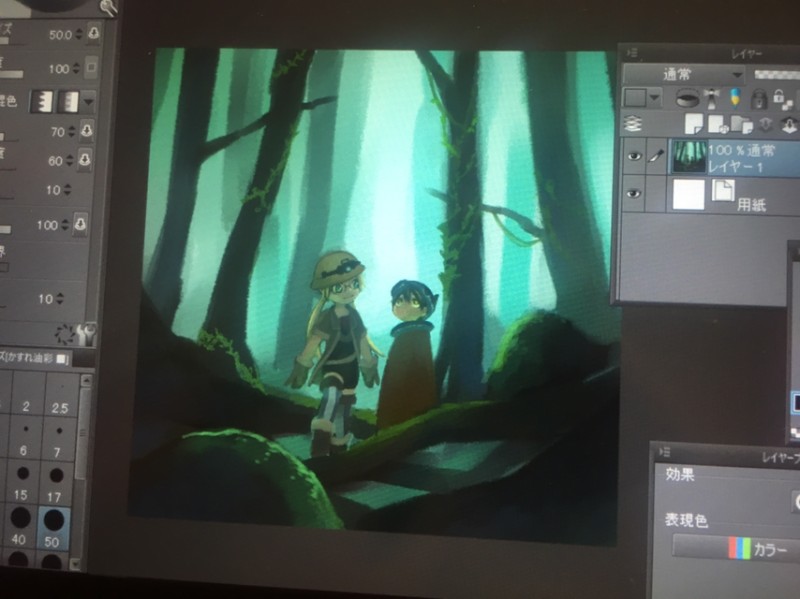Set layer as draft with pencil icon
This screenshot has height=599, width=800.
pyautogui.click(x=734, y=97)
